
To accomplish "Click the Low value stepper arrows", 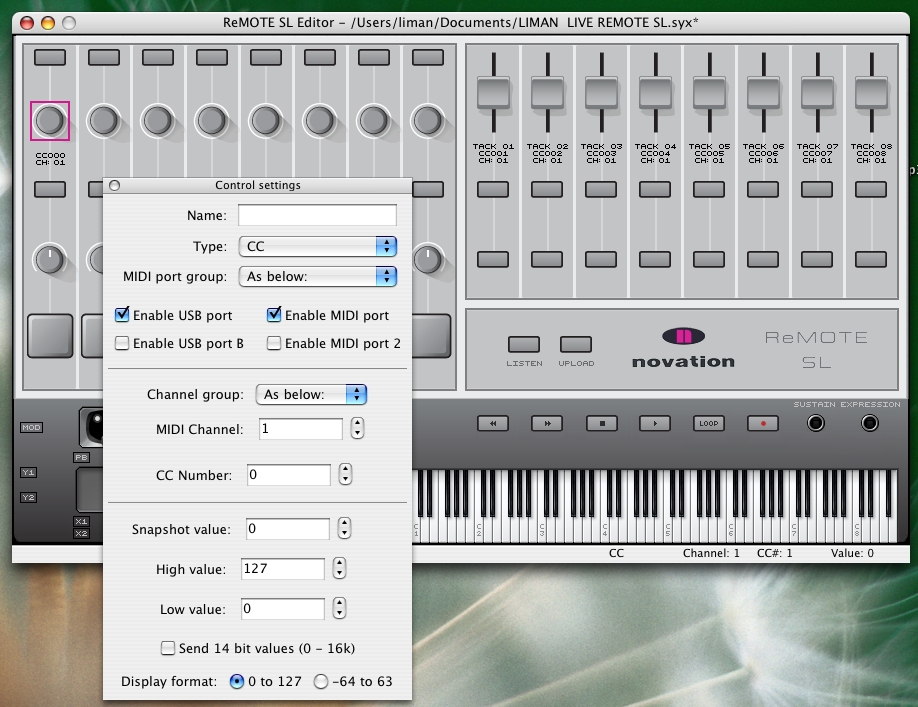I will click(x=340, y=609).
